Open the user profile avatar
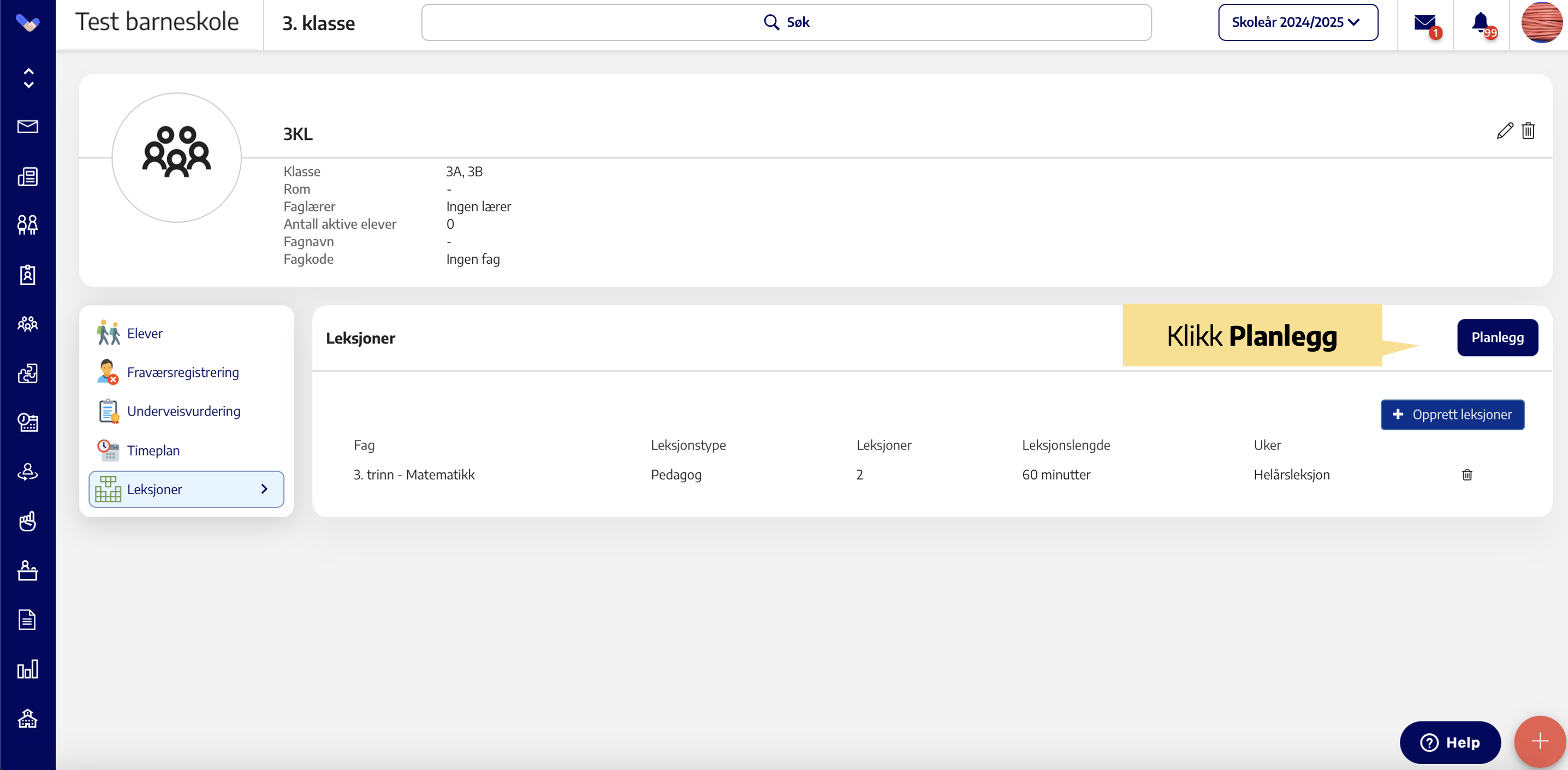 coord(1541,22)
